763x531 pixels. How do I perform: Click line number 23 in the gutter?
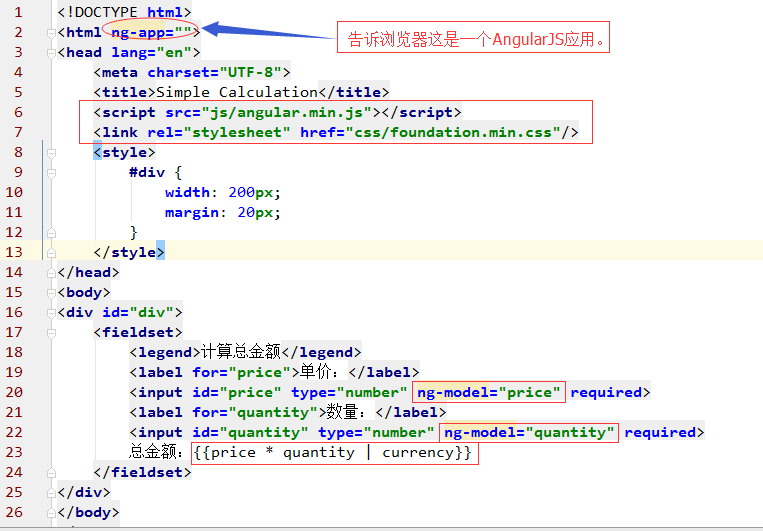tap(14, 452)
